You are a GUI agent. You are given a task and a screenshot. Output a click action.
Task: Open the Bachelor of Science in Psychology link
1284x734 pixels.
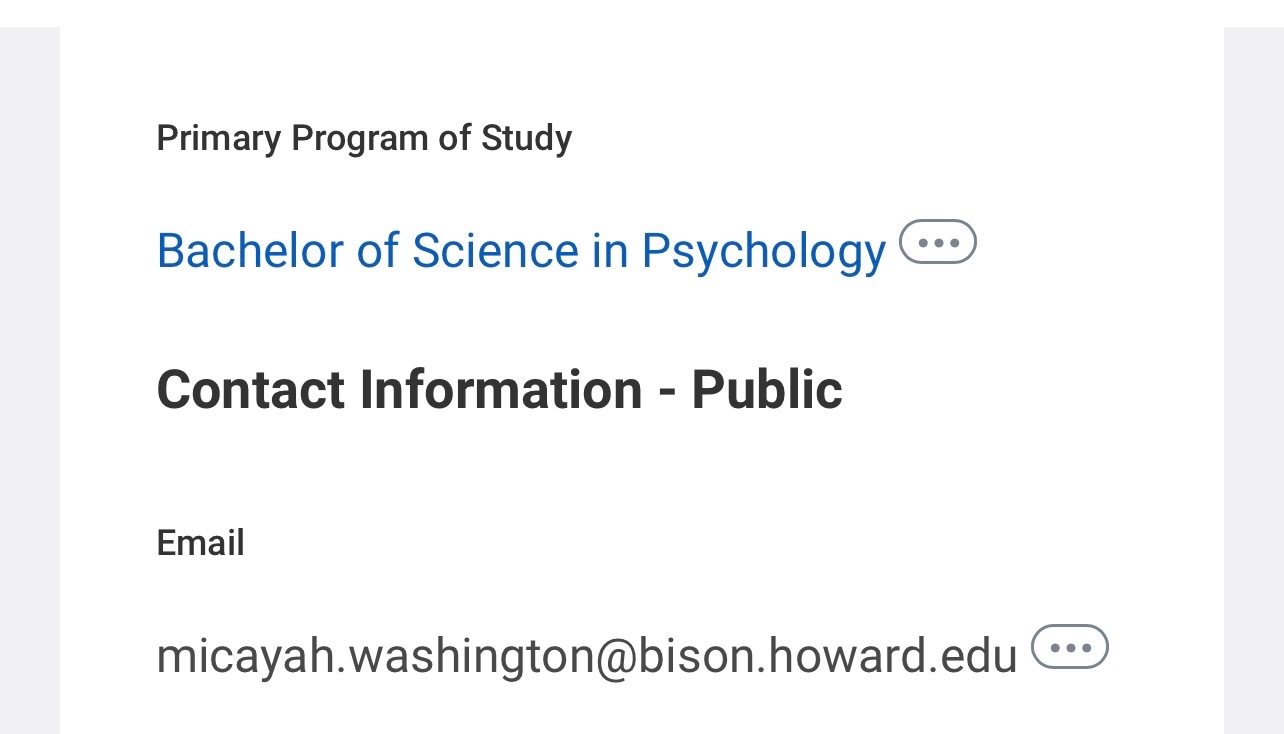(520, 251)
